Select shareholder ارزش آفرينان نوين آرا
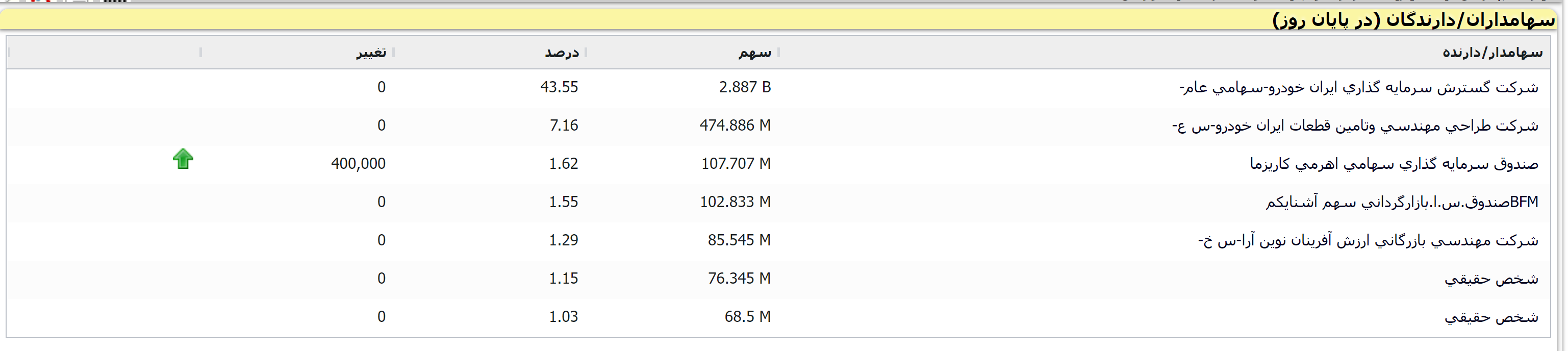Image resolution: width=1568 pixels, height=351 pixels. coord(1368,240)
